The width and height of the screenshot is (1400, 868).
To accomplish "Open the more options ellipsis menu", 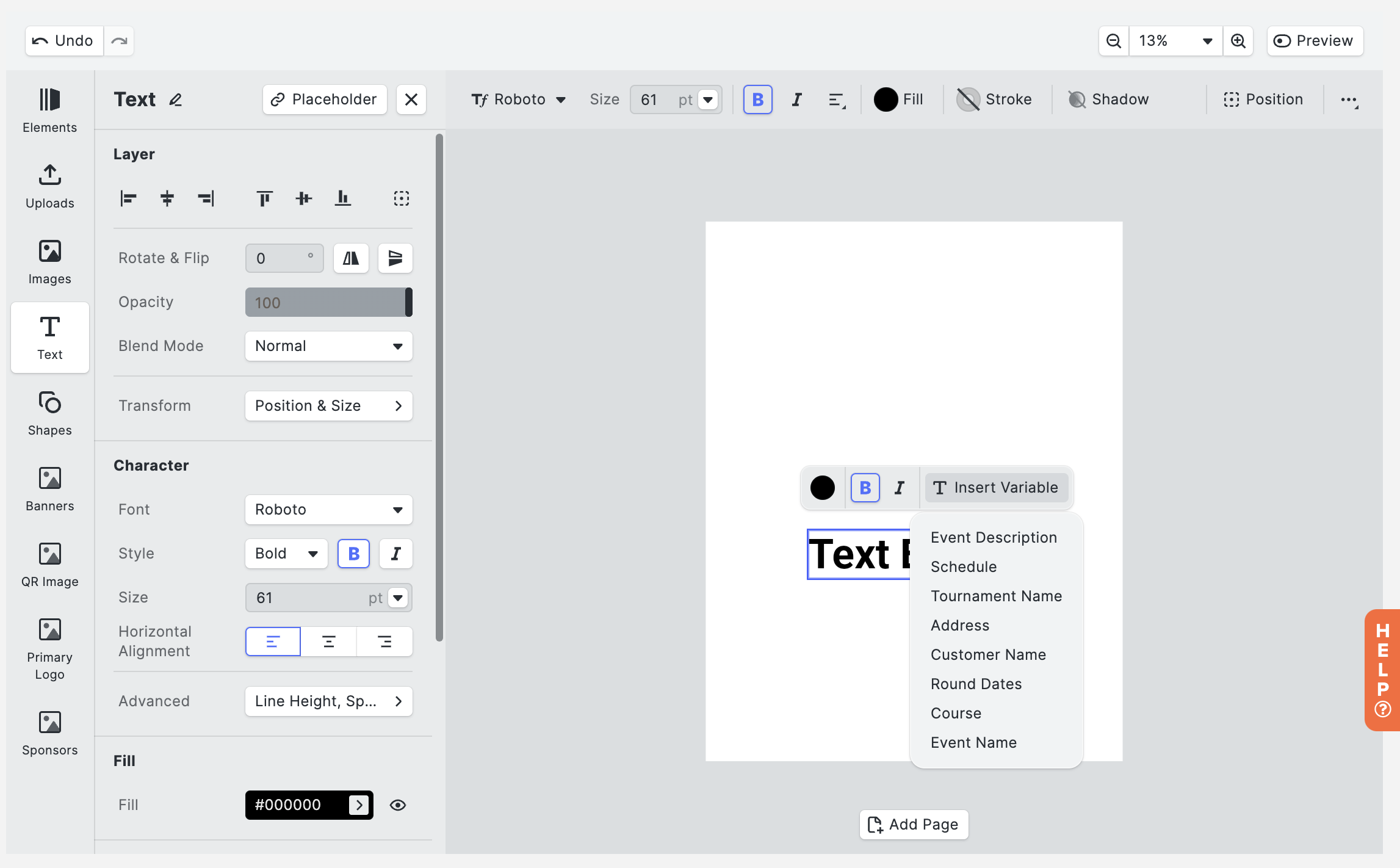I will tap(1349, 99).
